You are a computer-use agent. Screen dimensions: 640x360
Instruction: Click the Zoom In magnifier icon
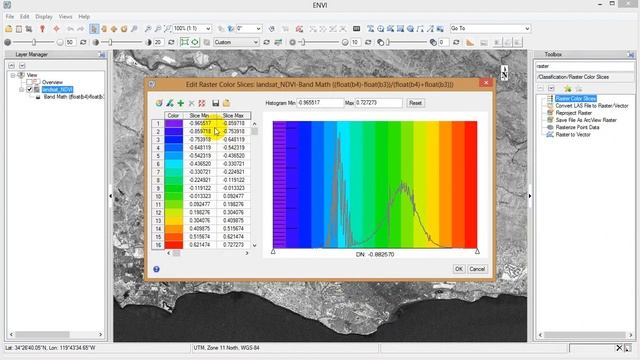point(148,29)
